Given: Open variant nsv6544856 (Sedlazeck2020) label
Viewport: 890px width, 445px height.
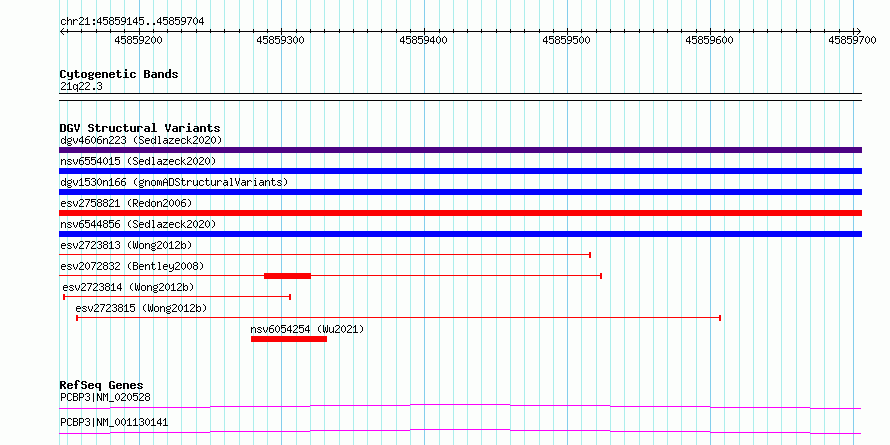Looking at the screenshot, I should click(x=138, y=224).
